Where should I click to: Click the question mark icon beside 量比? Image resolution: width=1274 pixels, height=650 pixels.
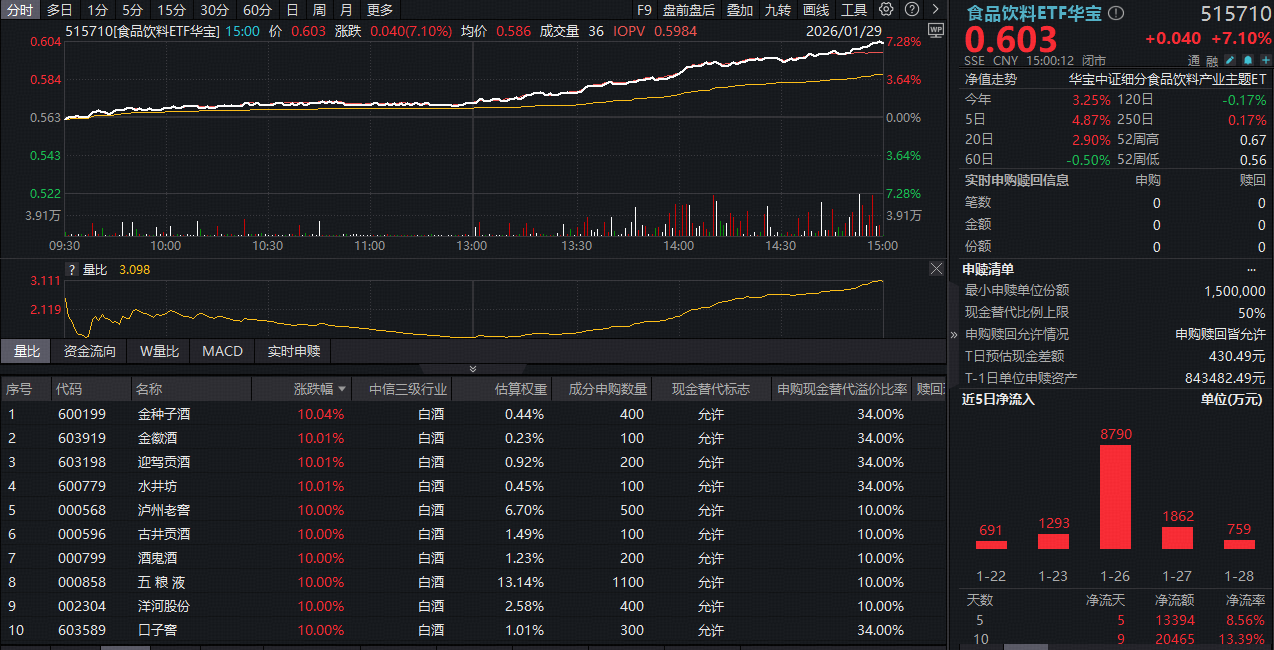(71, 269)
